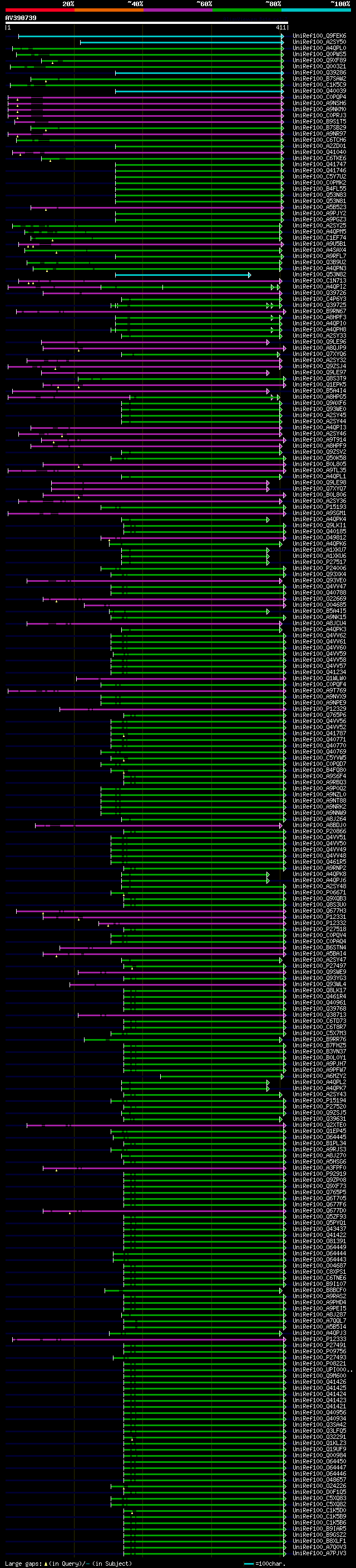Click the green ~80% identity legend bar

click(x=247, y=10)
